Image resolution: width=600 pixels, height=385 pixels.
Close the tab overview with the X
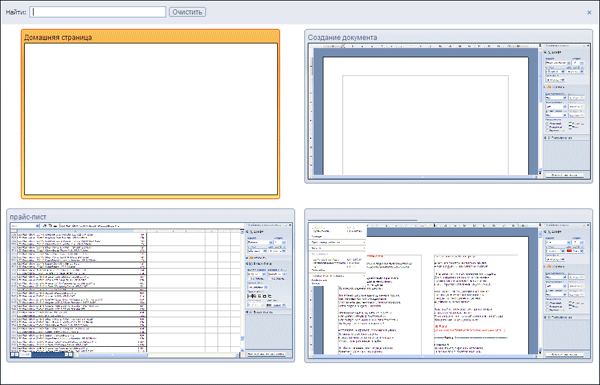coord(589,12)
